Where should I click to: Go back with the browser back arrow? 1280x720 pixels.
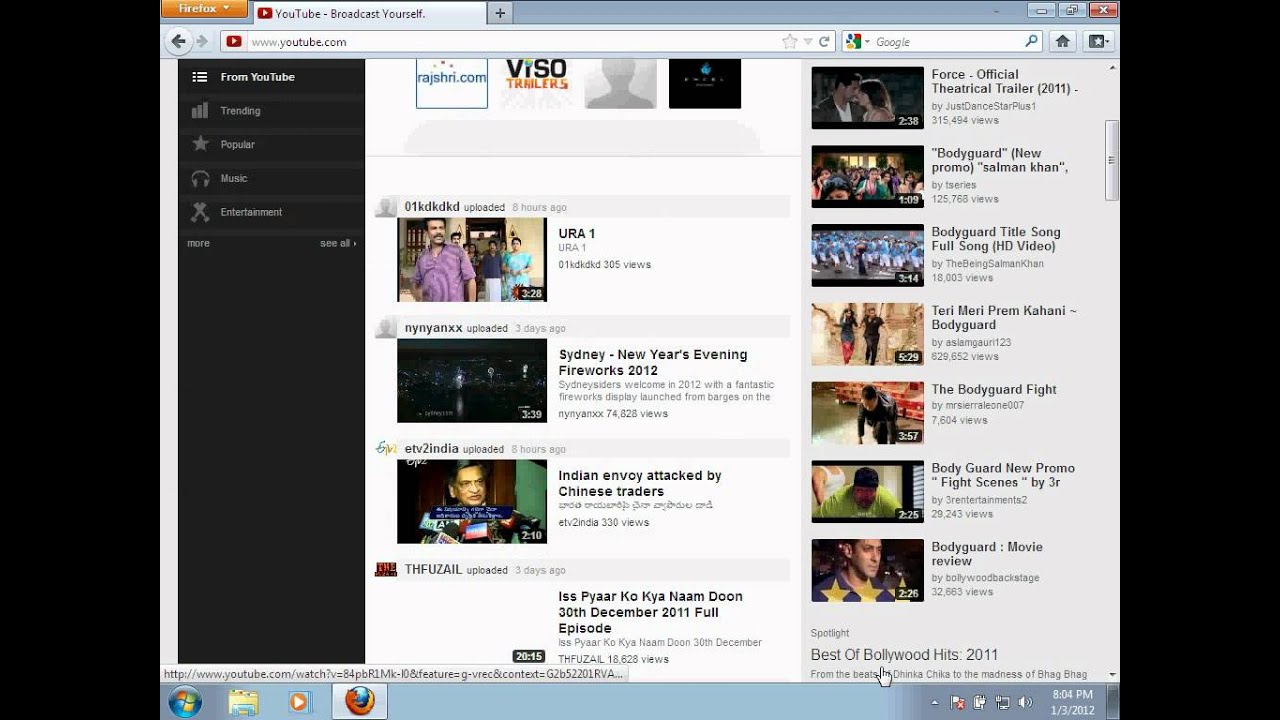coord(179,41)
